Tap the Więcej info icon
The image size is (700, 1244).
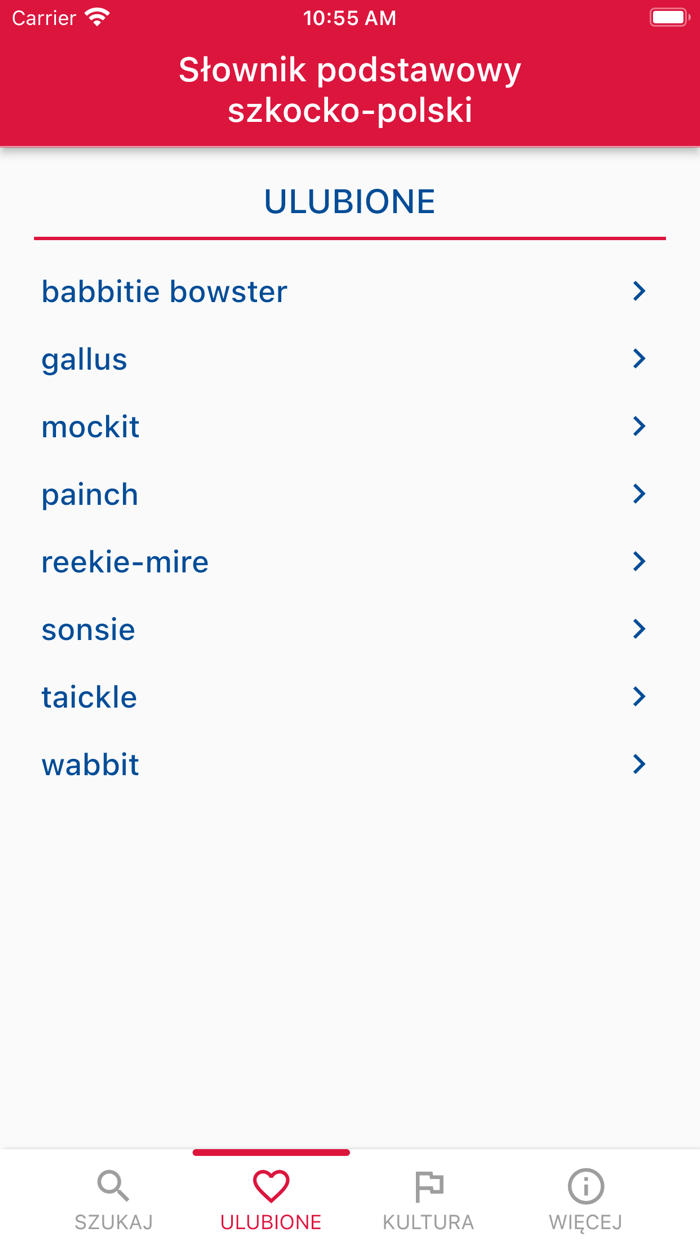click(x=585, y=1186)
